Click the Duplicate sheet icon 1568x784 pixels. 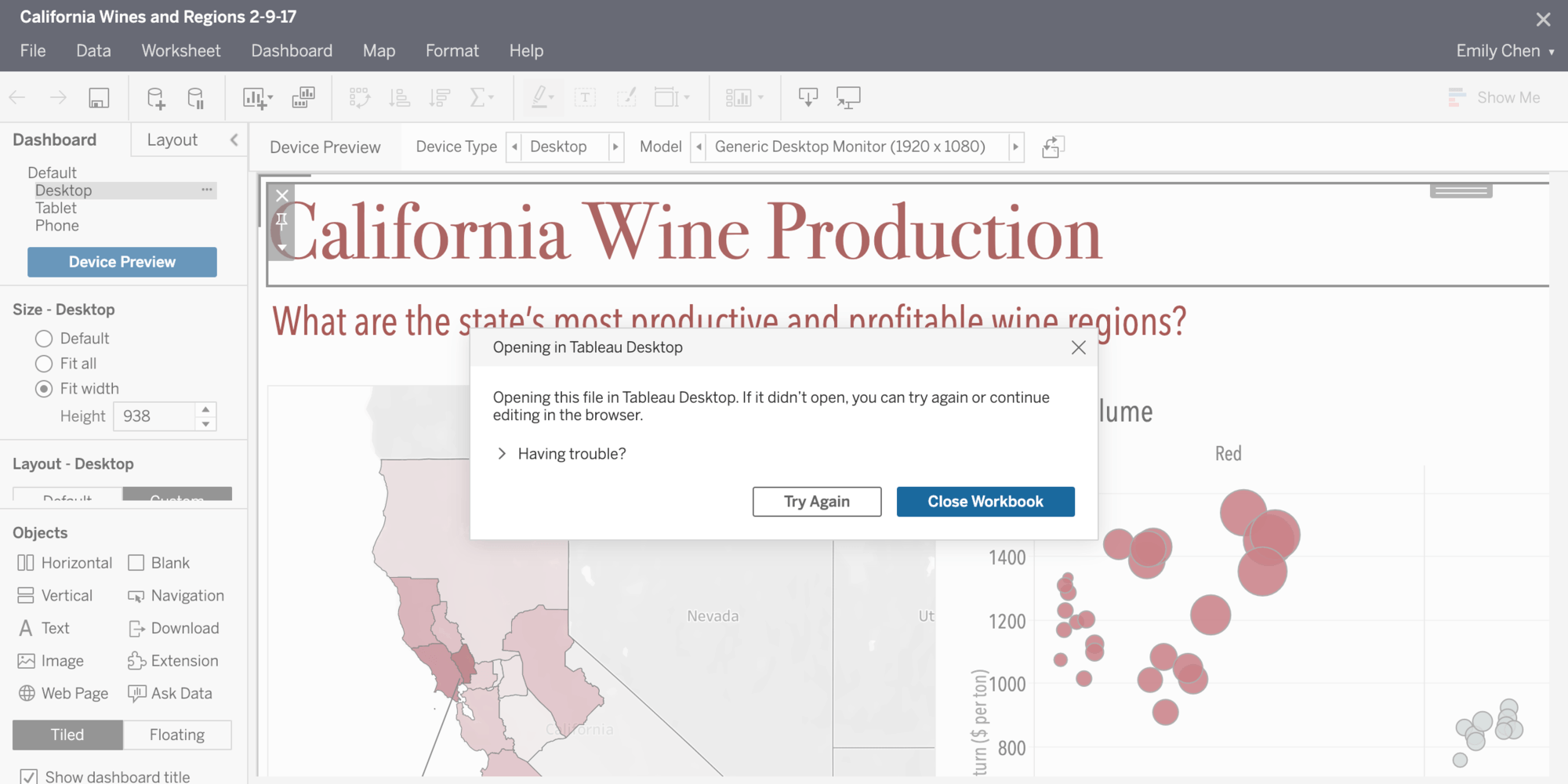pyautogui.click(x=303, y=97)
